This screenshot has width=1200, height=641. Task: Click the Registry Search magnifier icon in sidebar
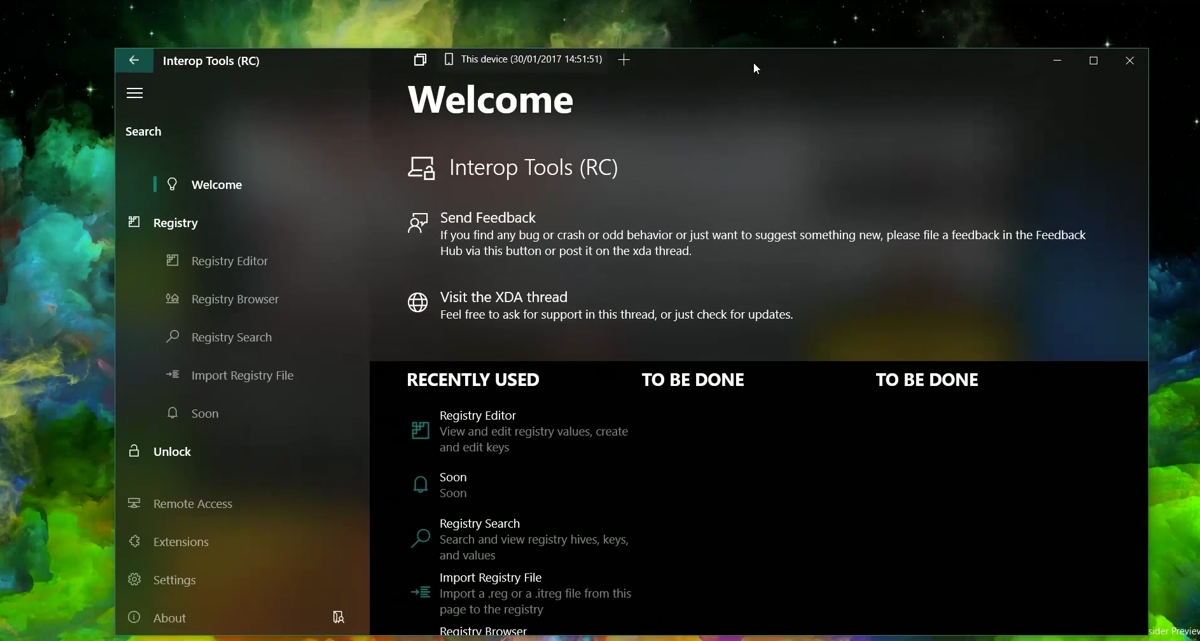pyautogui.click(x=172, y=337)
